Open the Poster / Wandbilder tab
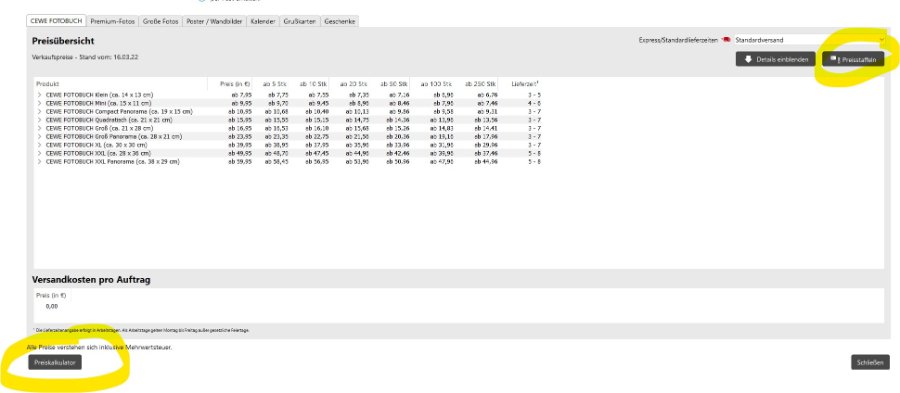This screenshot has height=393, width=900. (x=215, y=21)
